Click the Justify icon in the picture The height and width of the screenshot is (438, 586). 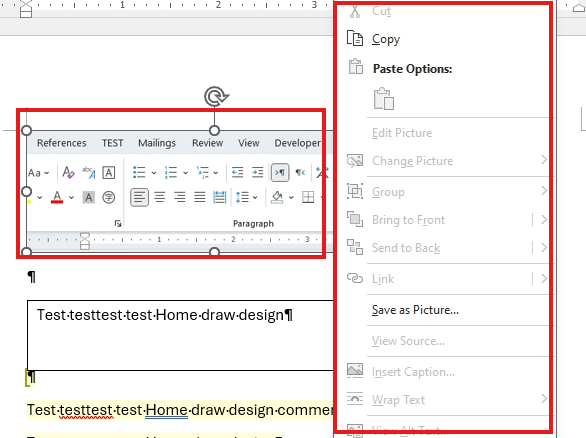pyautogui.click(x=200, y=197)
